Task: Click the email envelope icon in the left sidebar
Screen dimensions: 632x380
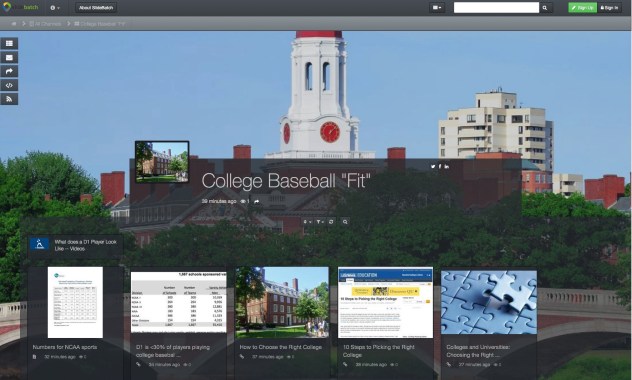Action: [9, 58]
